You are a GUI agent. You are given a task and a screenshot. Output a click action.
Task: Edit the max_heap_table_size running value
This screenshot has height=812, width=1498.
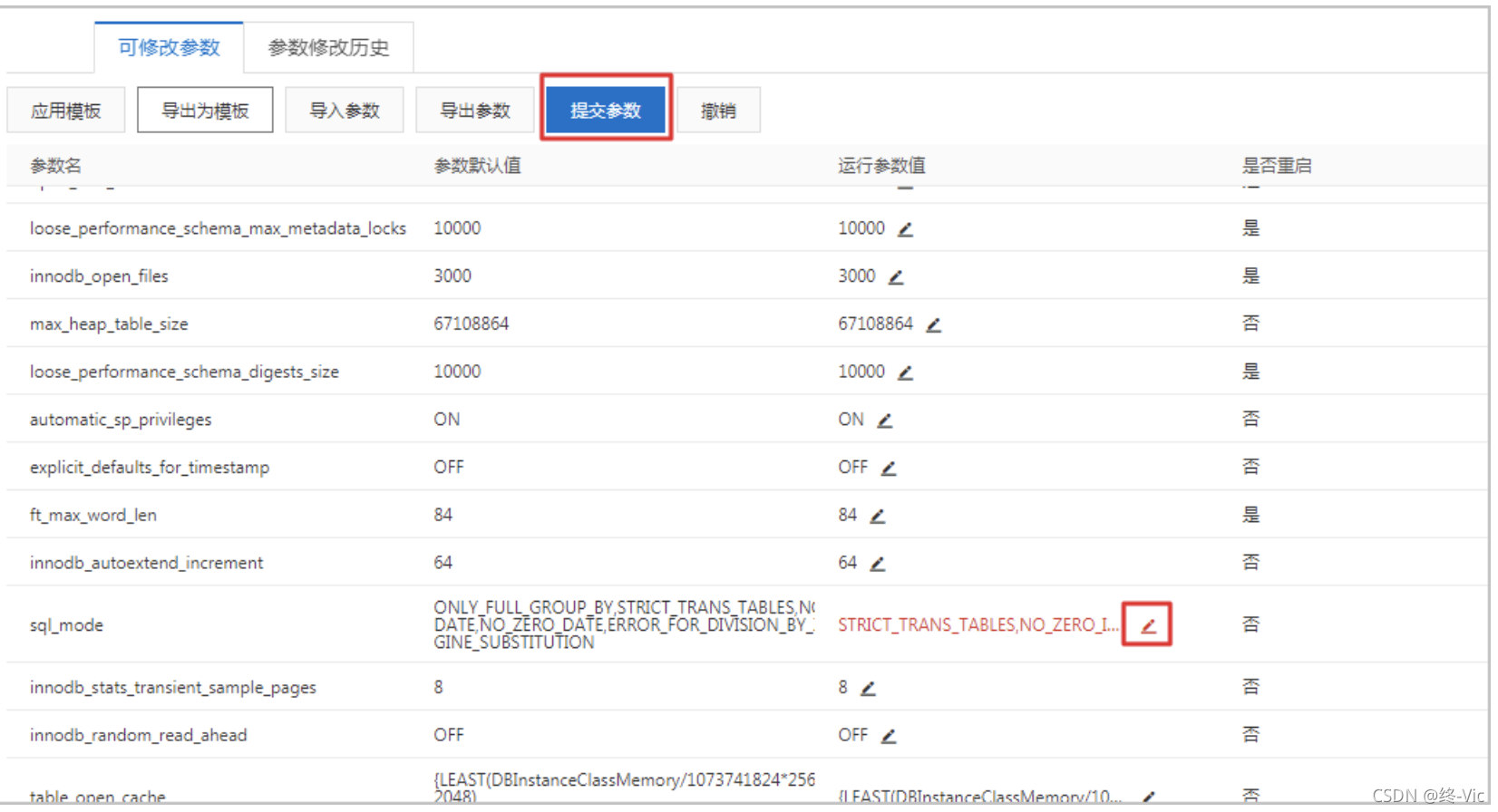pos(933,325)
